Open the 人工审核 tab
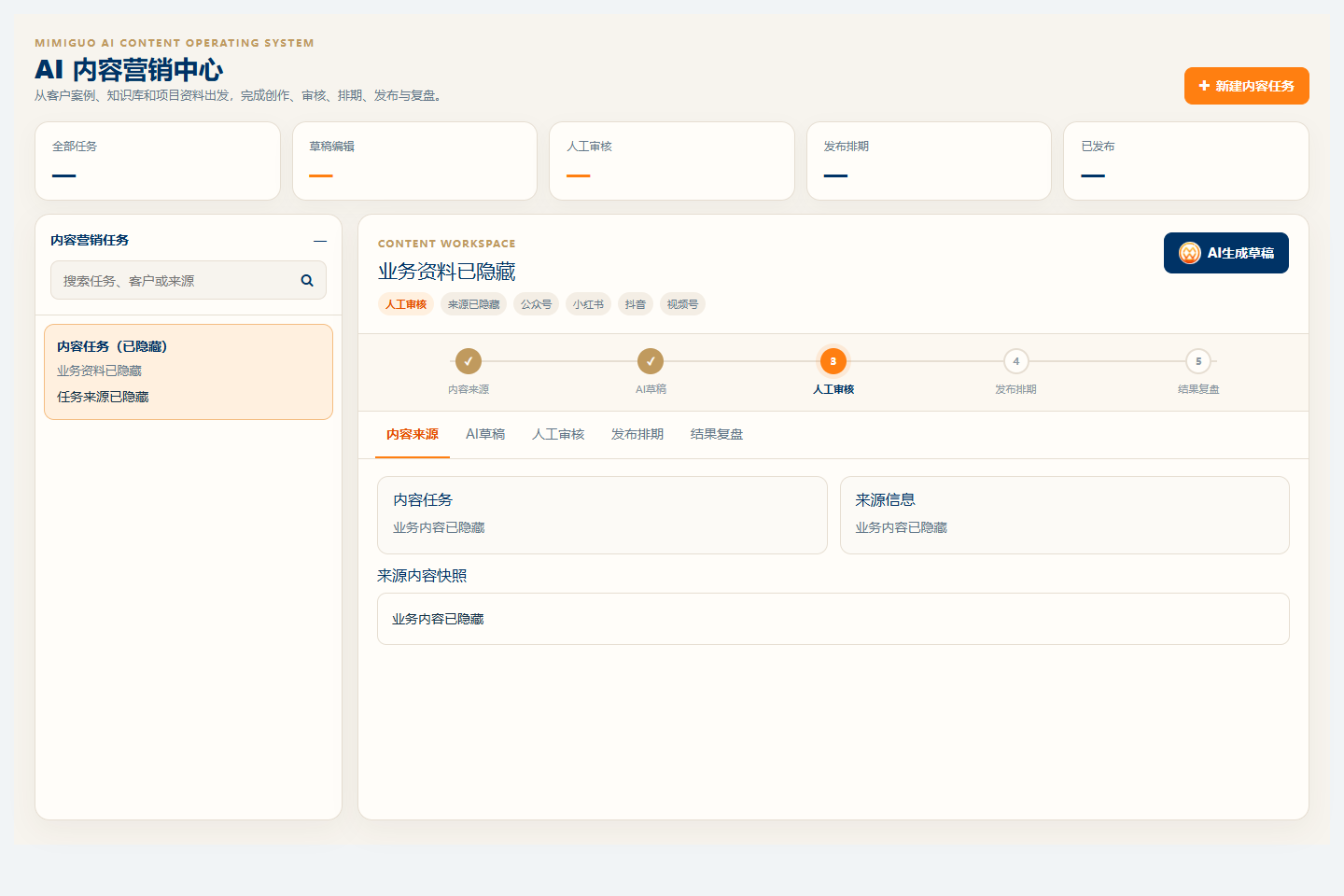The height and width of the screenshot is (896, 1344). (558, 434)
